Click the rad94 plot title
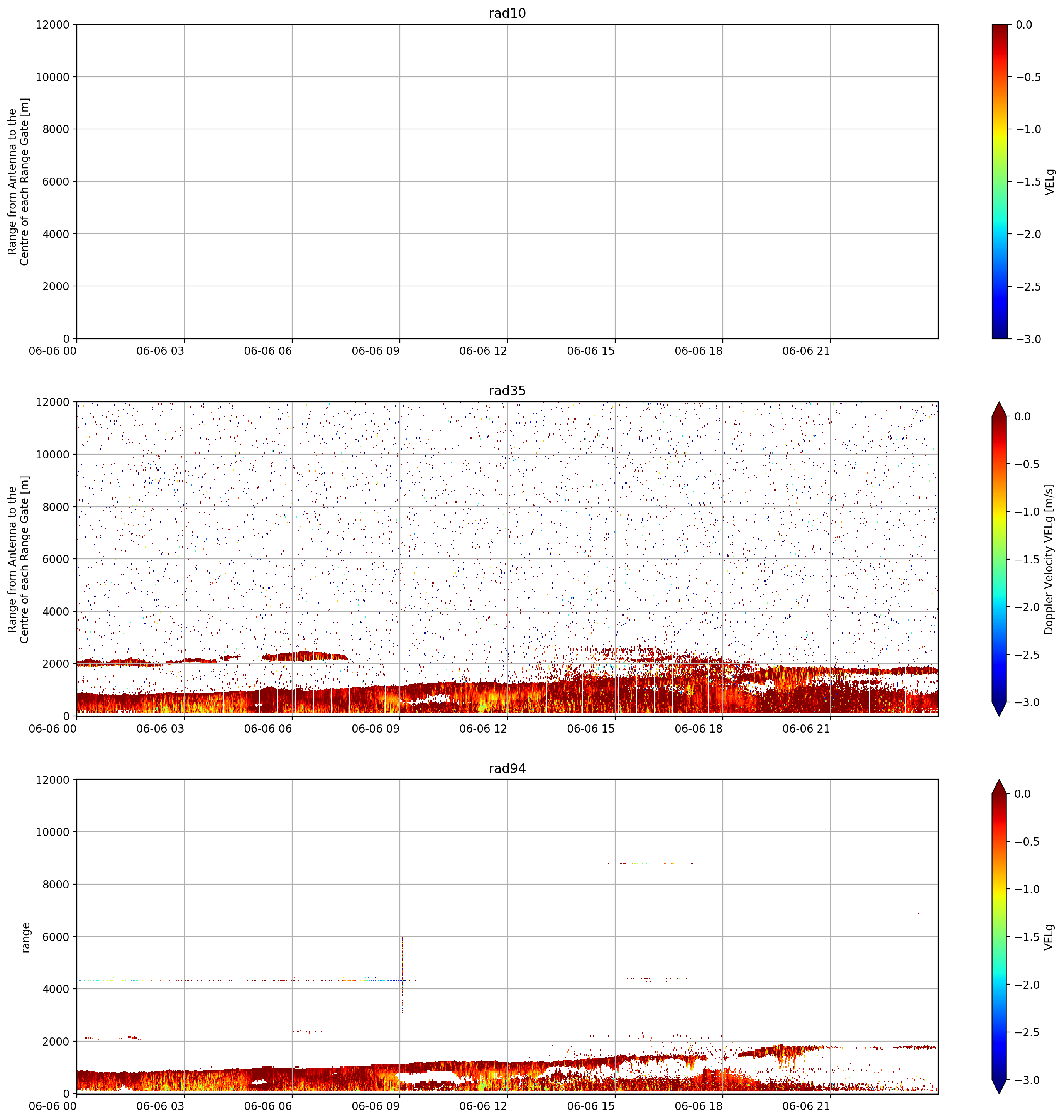The image size is (1064, 1120). click(507, 768)
